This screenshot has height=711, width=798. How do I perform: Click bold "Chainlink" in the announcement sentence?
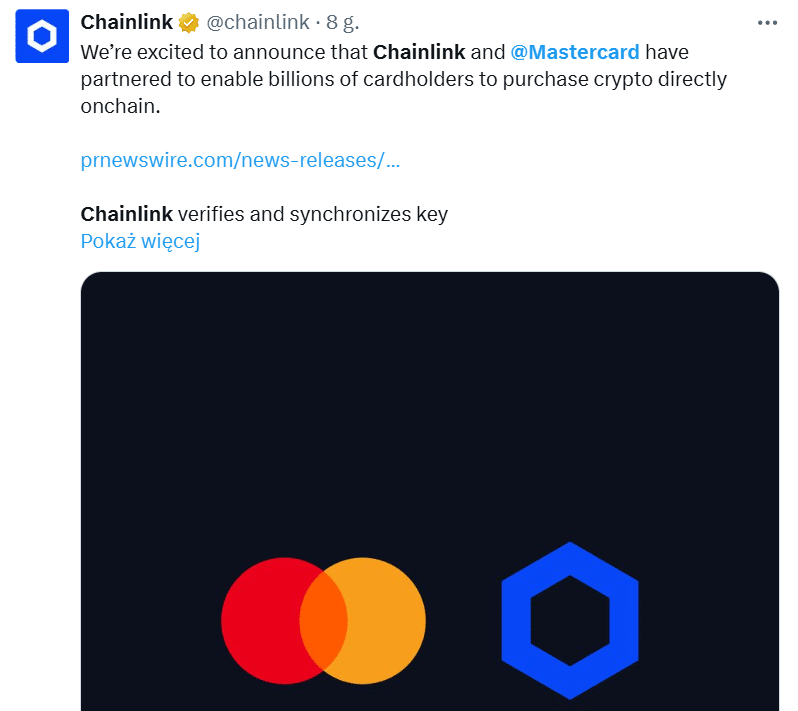pyautogui.click(x=418, y=51)
